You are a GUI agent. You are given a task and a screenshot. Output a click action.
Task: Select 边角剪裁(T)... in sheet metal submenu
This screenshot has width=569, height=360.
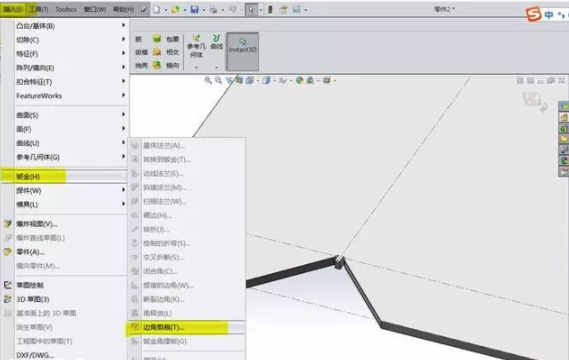coord(186,328)
